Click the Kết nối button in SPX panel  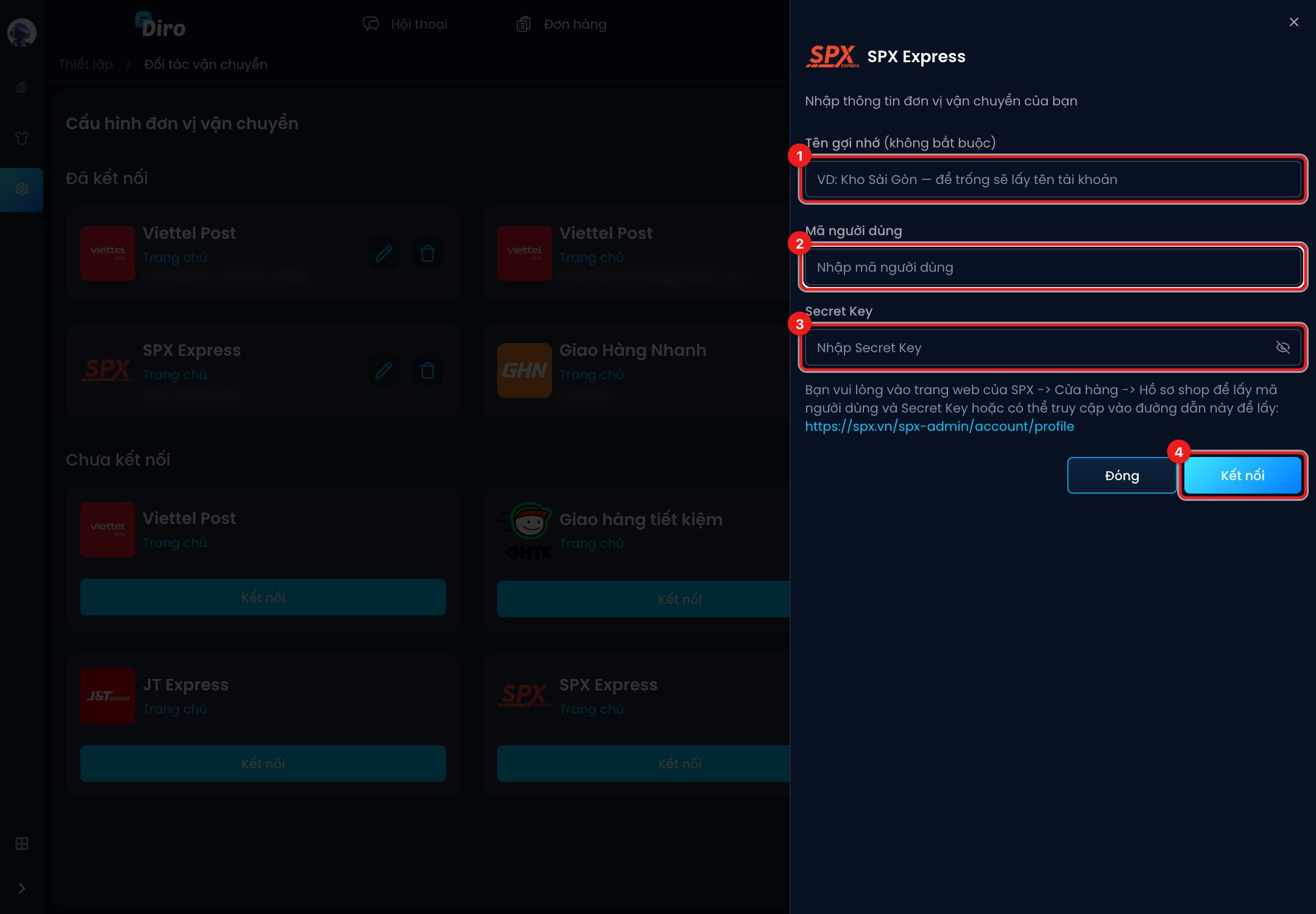[x=1242, y=475]
